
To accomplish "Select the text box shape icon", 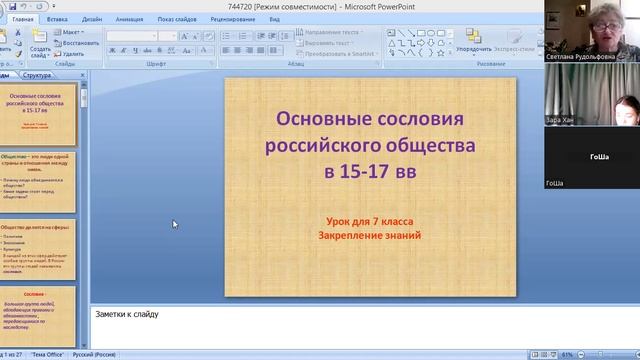I will click(x=391, y=33).
